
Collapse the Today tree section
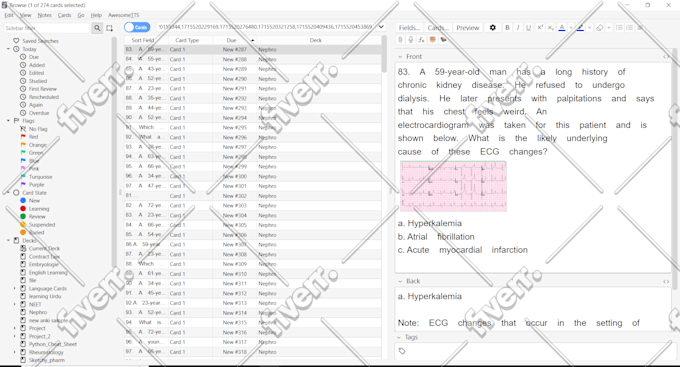[8, 49]
